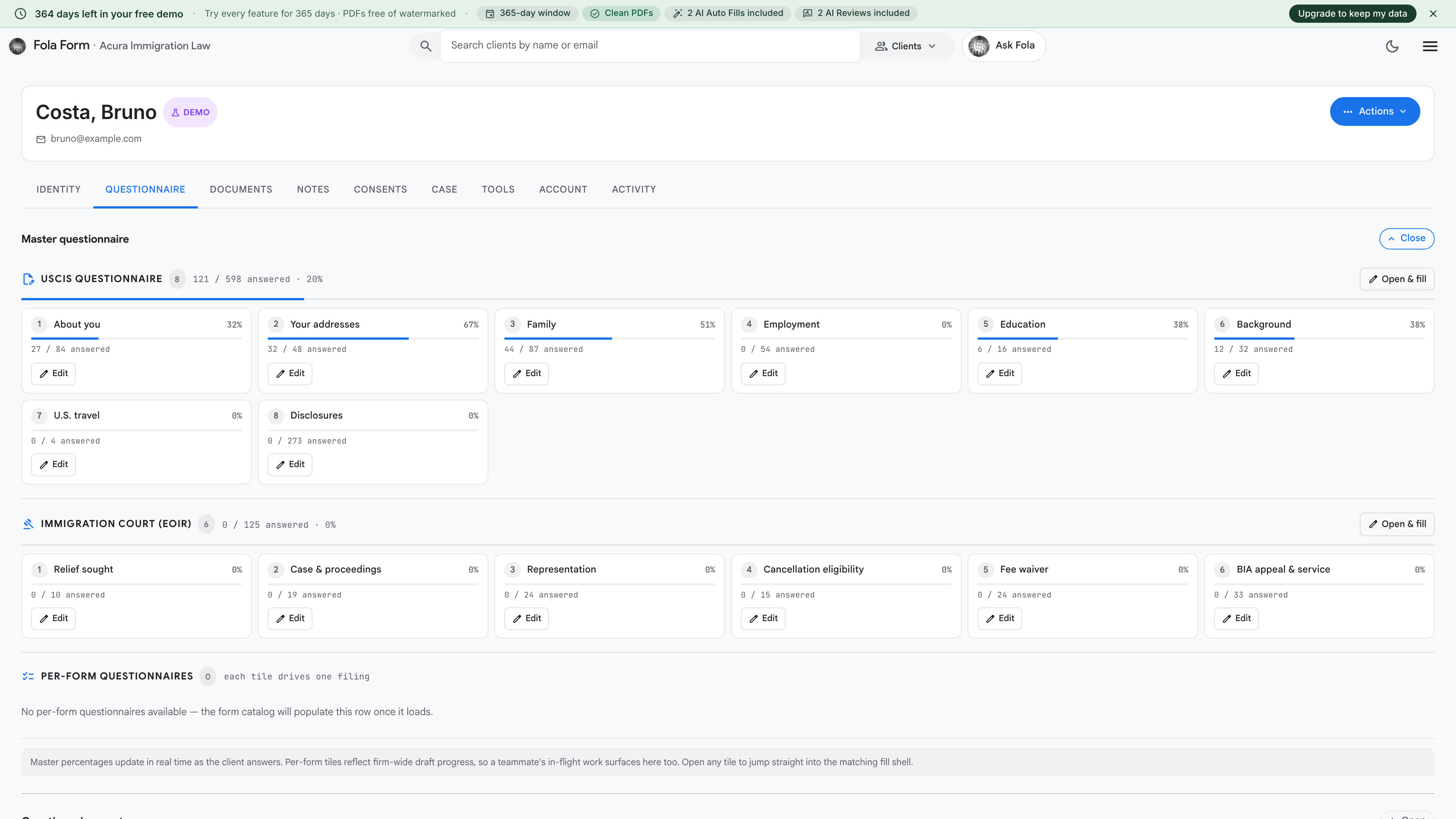The width and height of the screenshot is (1456, 819).
Task: Click the clock icon in demo banner
Action: tap(20, 14)
